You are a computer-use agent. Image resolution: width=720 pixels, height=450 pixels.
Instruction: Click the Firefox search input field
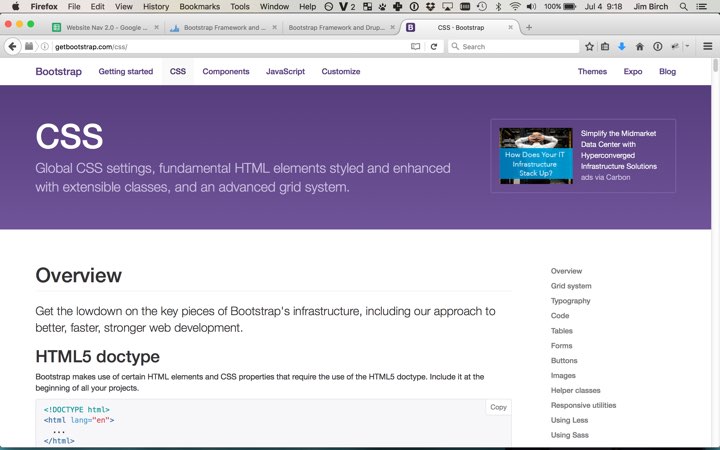pos(513,46)
